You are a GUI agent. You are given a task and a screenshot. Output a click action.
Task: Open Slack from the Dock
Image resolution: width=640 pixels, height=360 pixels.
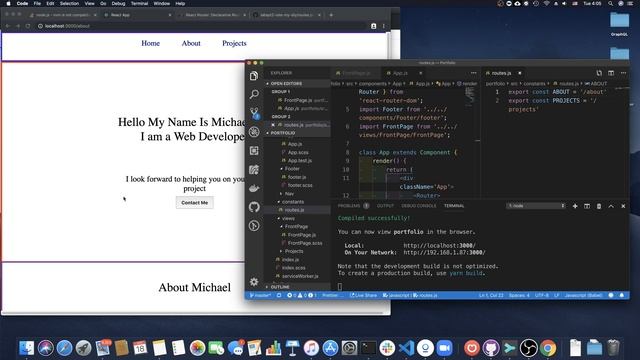click(387, 348)
